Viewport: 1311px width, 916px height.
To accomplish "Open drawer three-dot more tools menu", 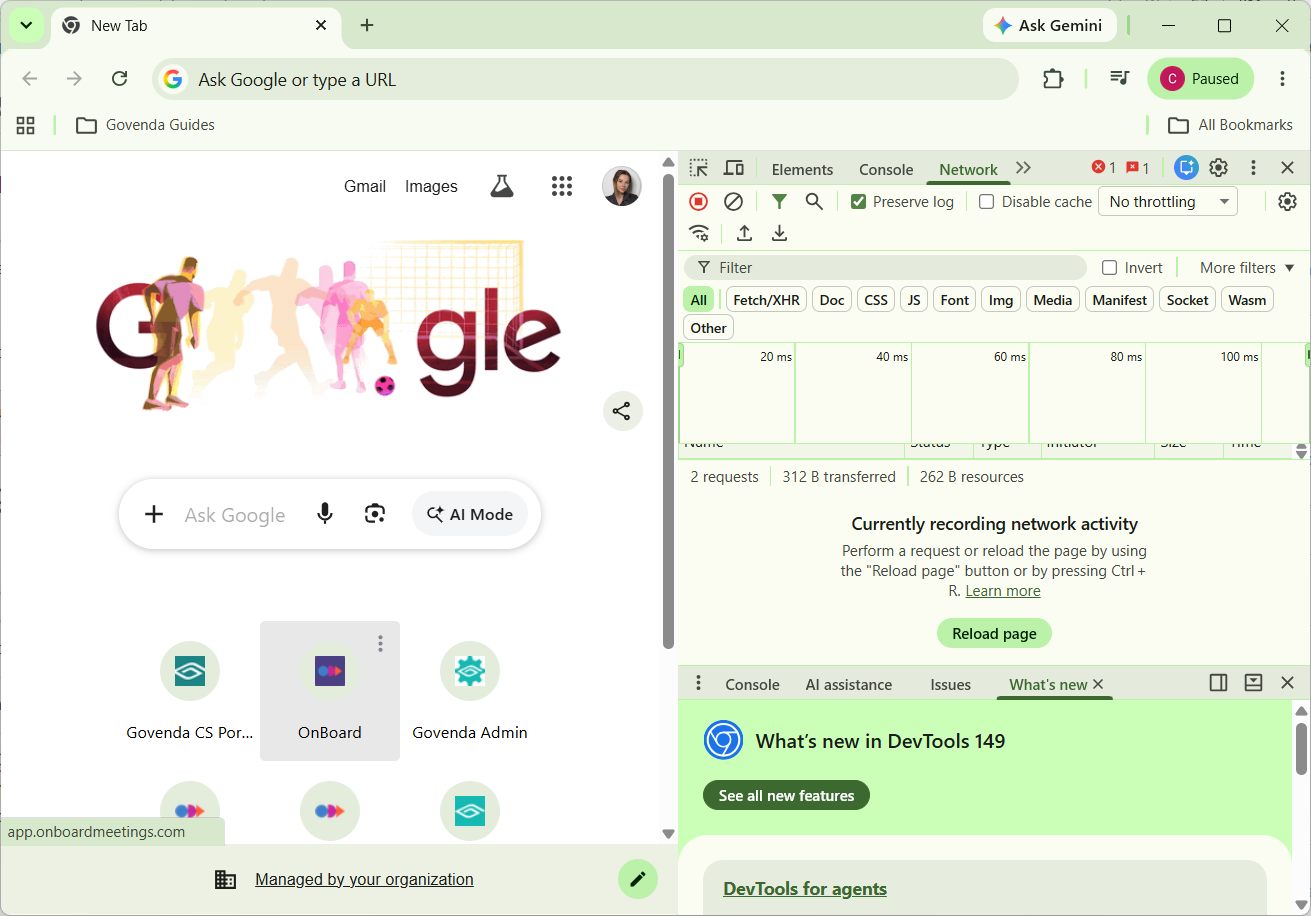I will (x=698, y=683).
